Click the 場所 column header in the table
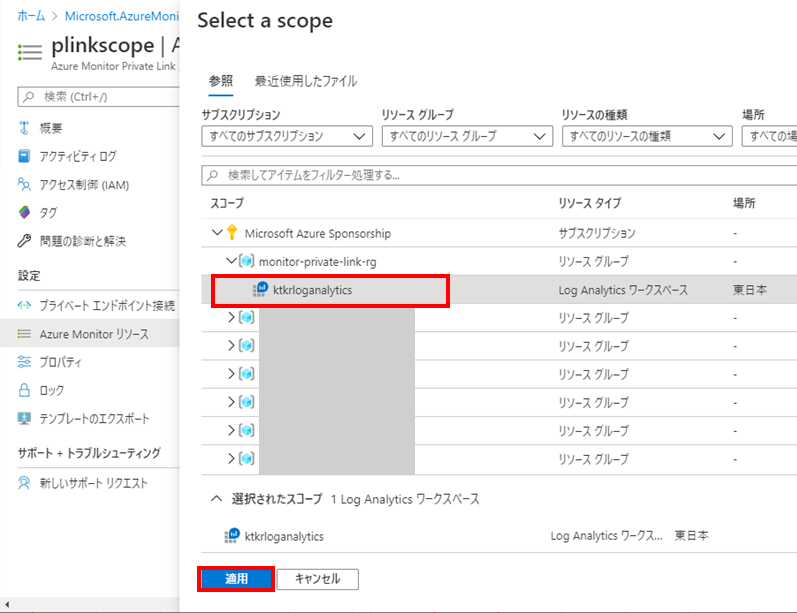 744,203
